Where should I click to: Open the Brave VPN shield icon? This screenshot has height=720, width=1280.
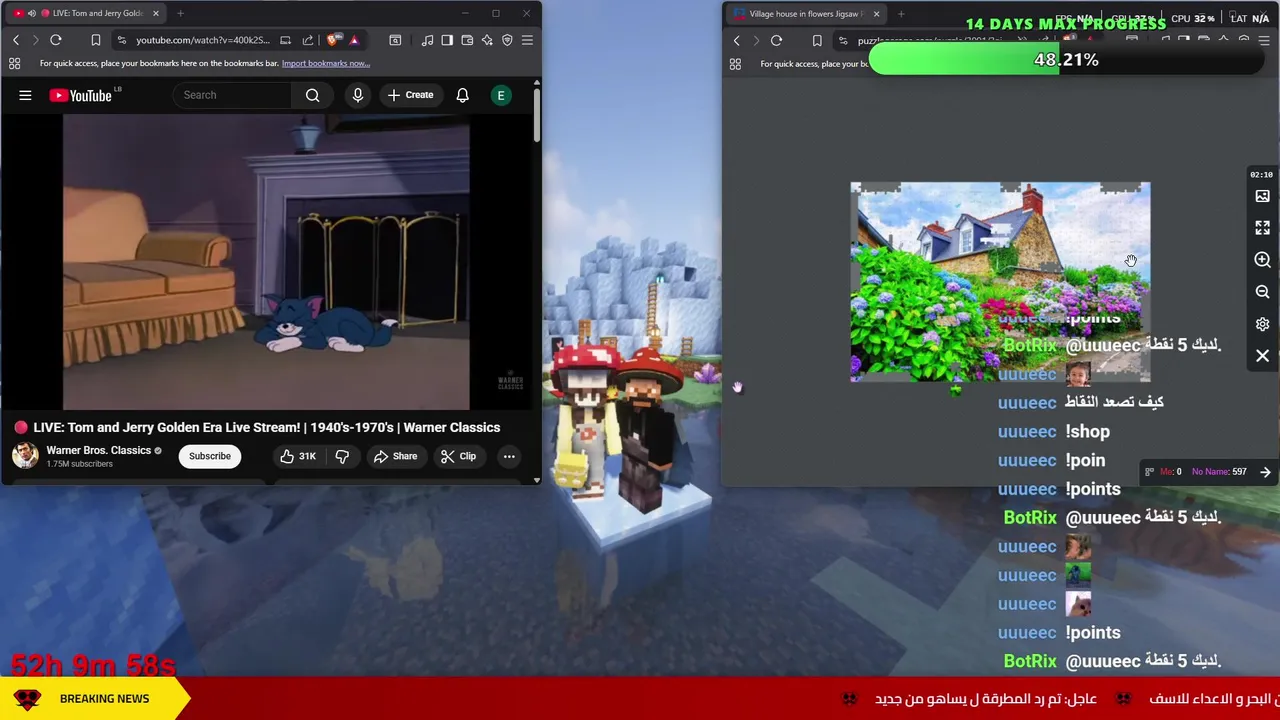[507, 40]
